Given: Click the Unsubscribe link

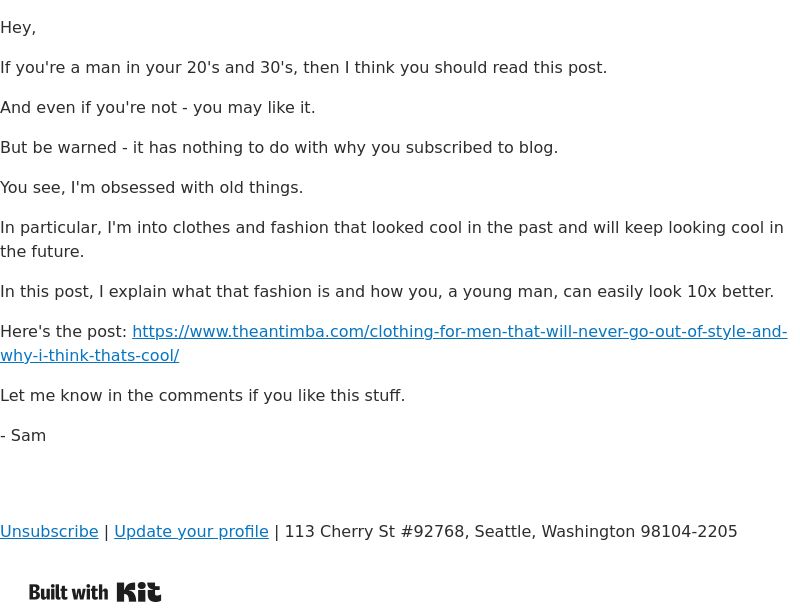Looking at the screenshot, I should coord(49,532).
